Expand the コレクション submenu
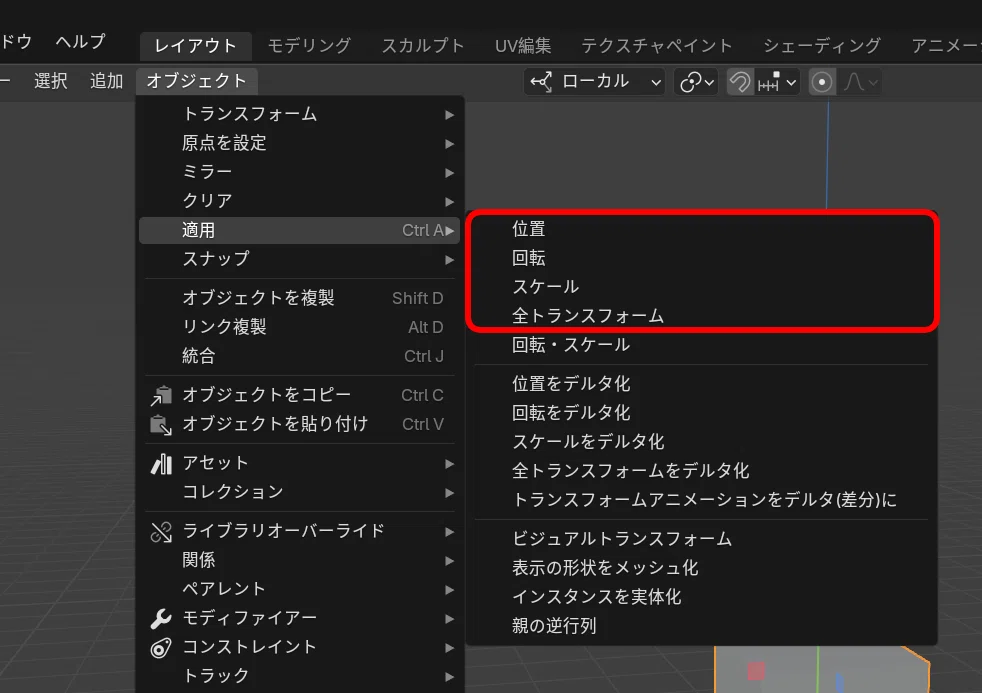This screenshot has height=693, width=982. tap(299, 492)
